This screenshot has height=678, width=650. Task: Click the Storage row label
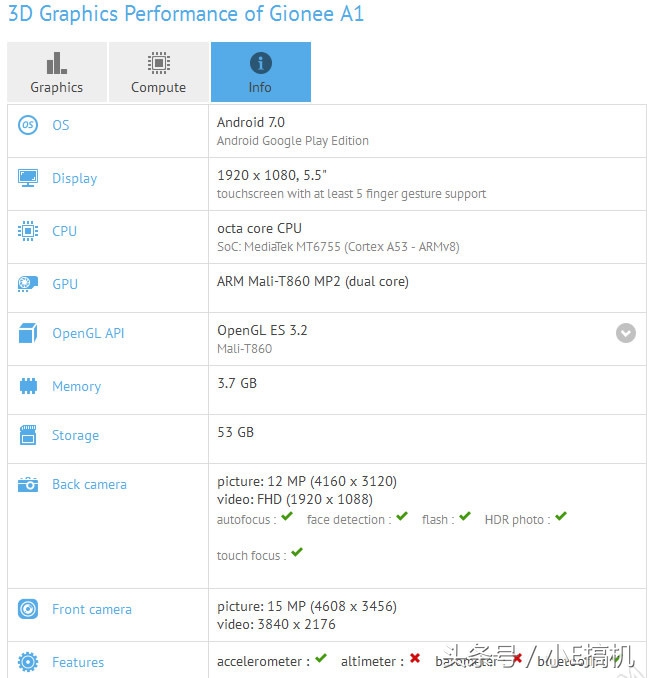[x=75, y=435]
